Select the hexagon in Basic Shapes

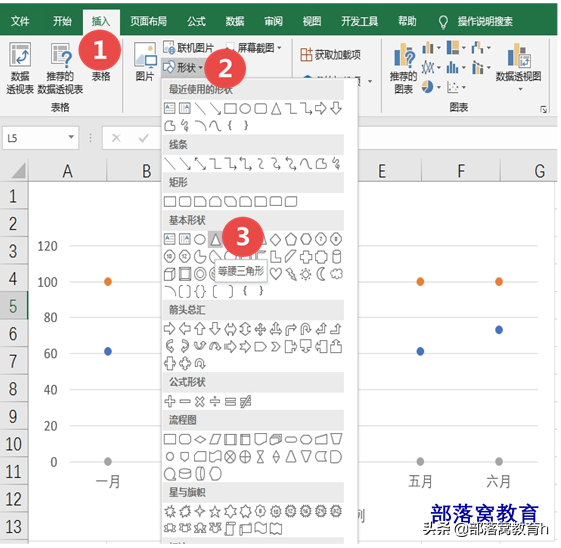pyautogui.click(x=306, y=239)
